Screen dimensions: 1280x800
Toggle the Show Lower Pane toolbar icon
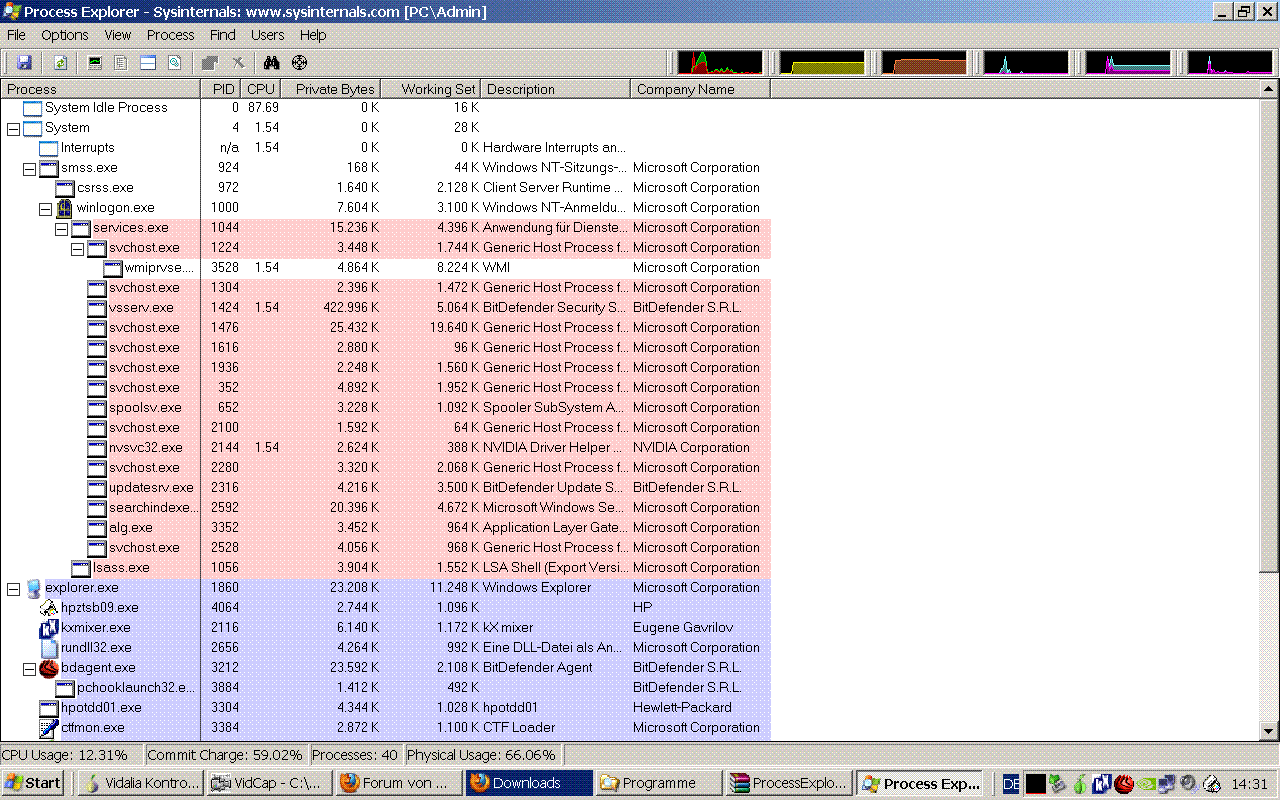pyautogui.click(x=148, y=63)
